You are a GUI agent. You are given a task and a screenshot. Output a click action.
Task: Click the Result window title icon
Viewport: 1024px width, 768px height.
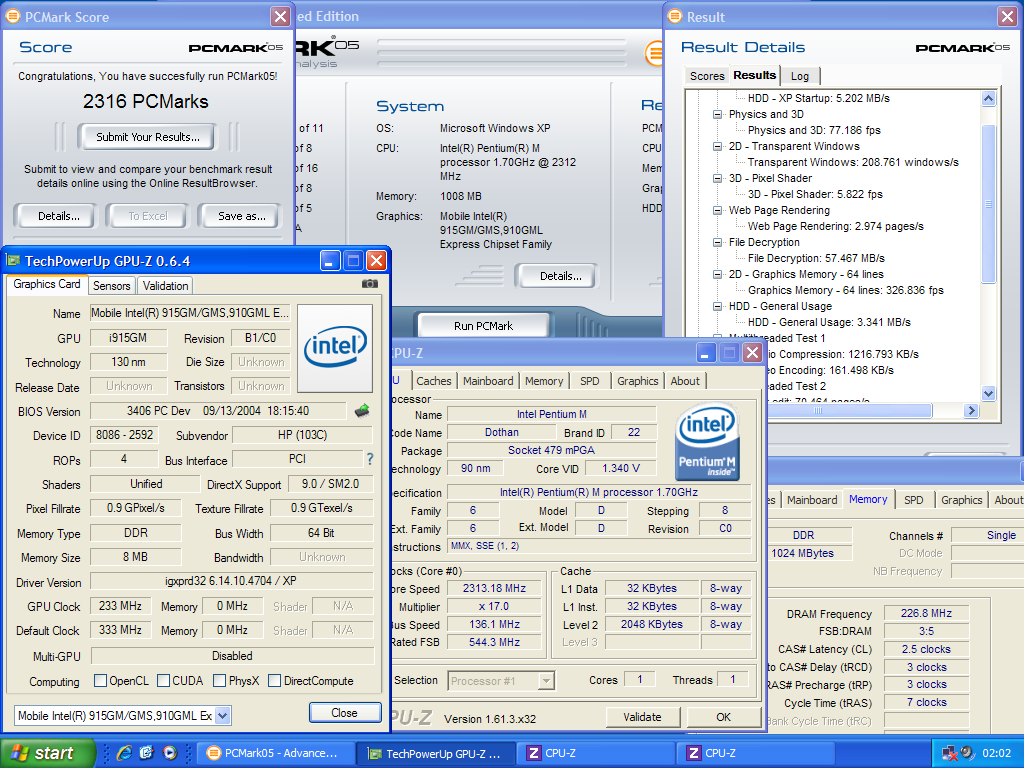click(x=675, y=16)
